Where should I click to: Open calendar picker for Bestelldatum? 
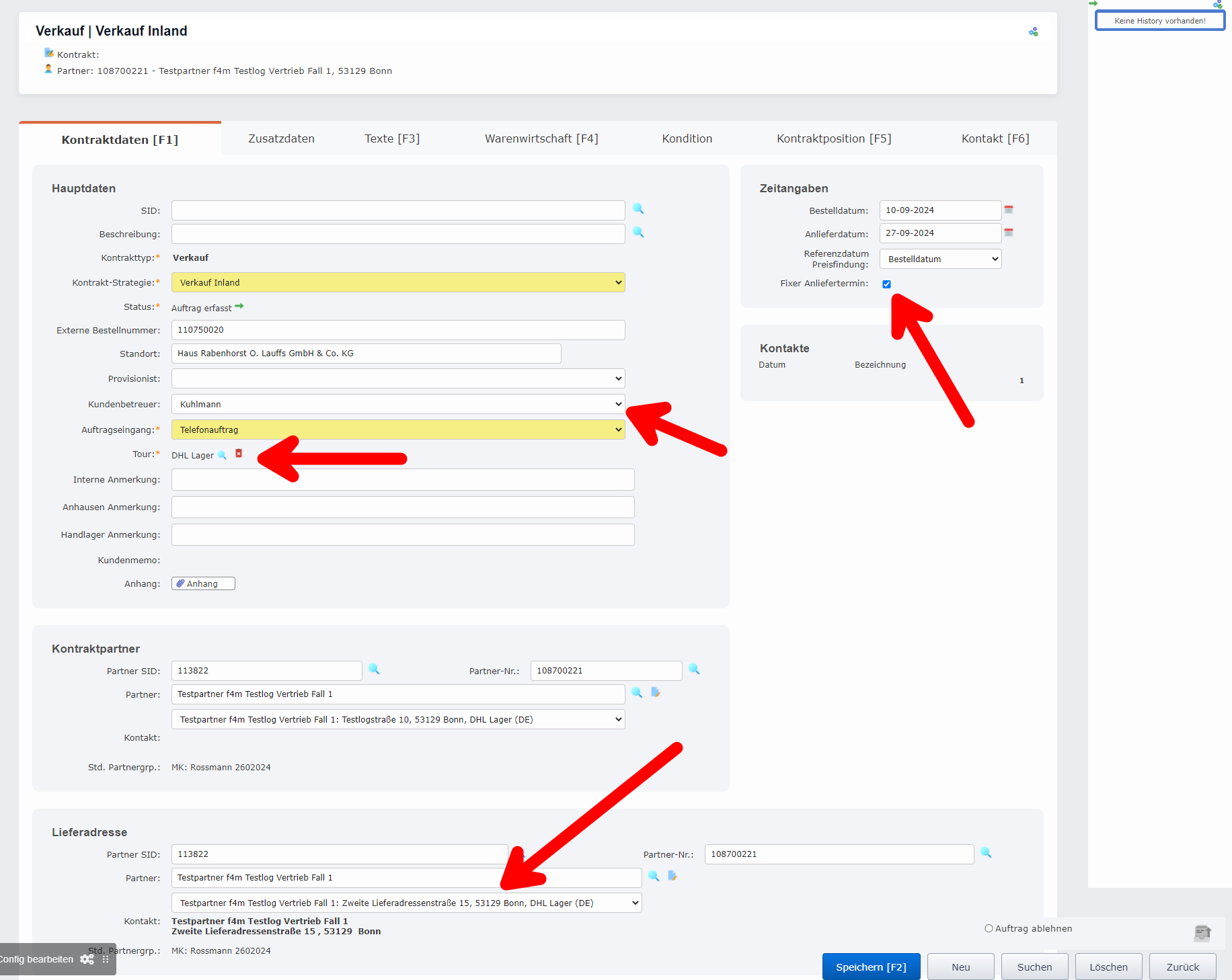click(1008, 210)
